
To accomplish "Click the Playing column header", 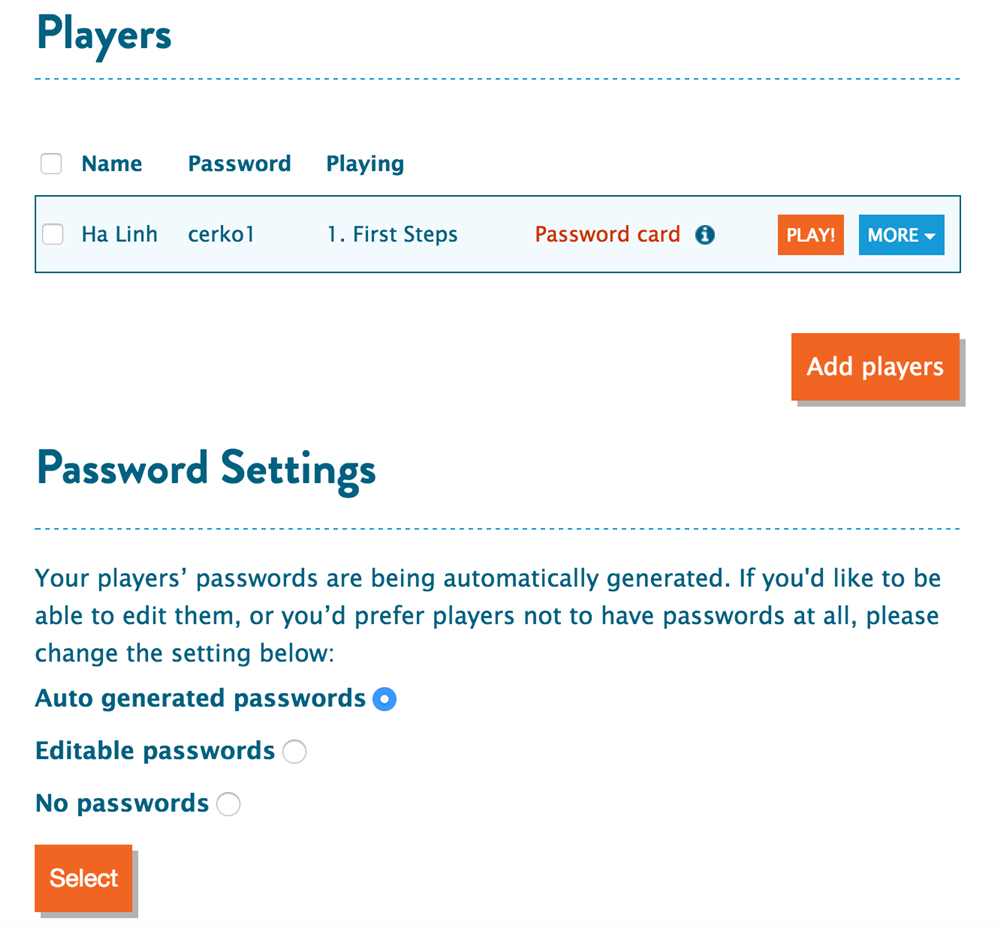I will coord(365,164).
